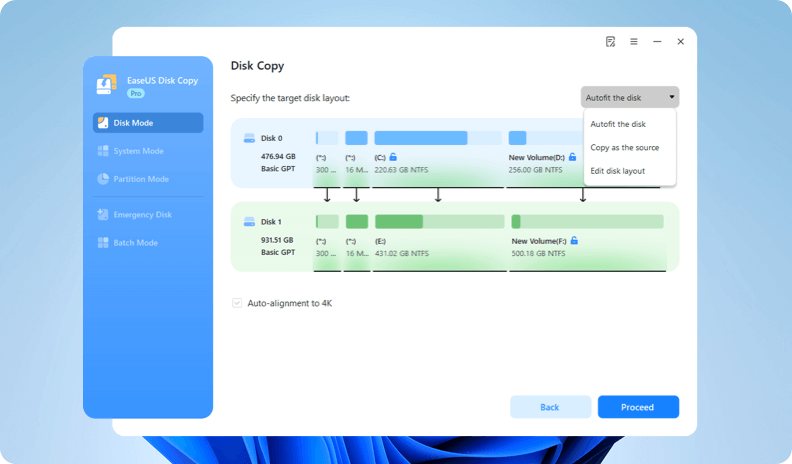Select Disk 0 16 MB partition bar
Image resolution: width=792 pixels, height=464 pixels.
click(356, 138)
